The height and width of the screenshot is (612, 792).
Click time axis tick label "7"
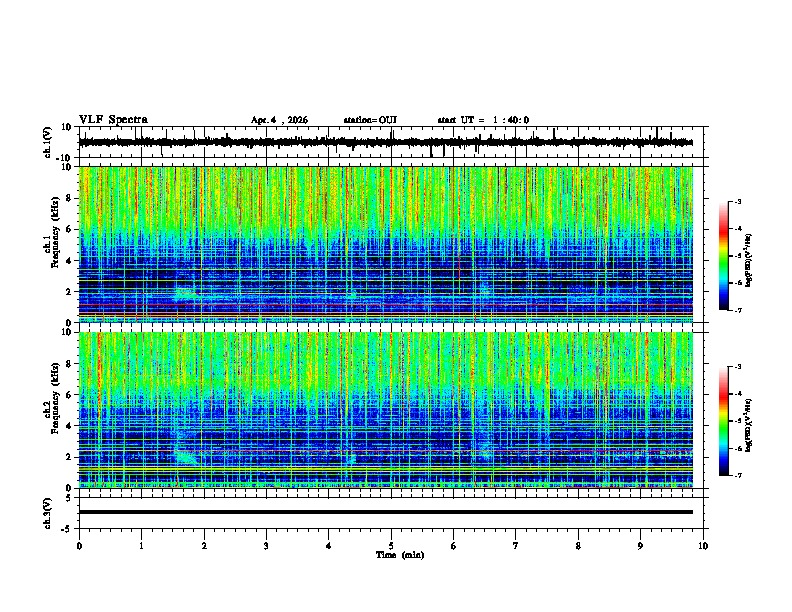[x=516, y=546]
